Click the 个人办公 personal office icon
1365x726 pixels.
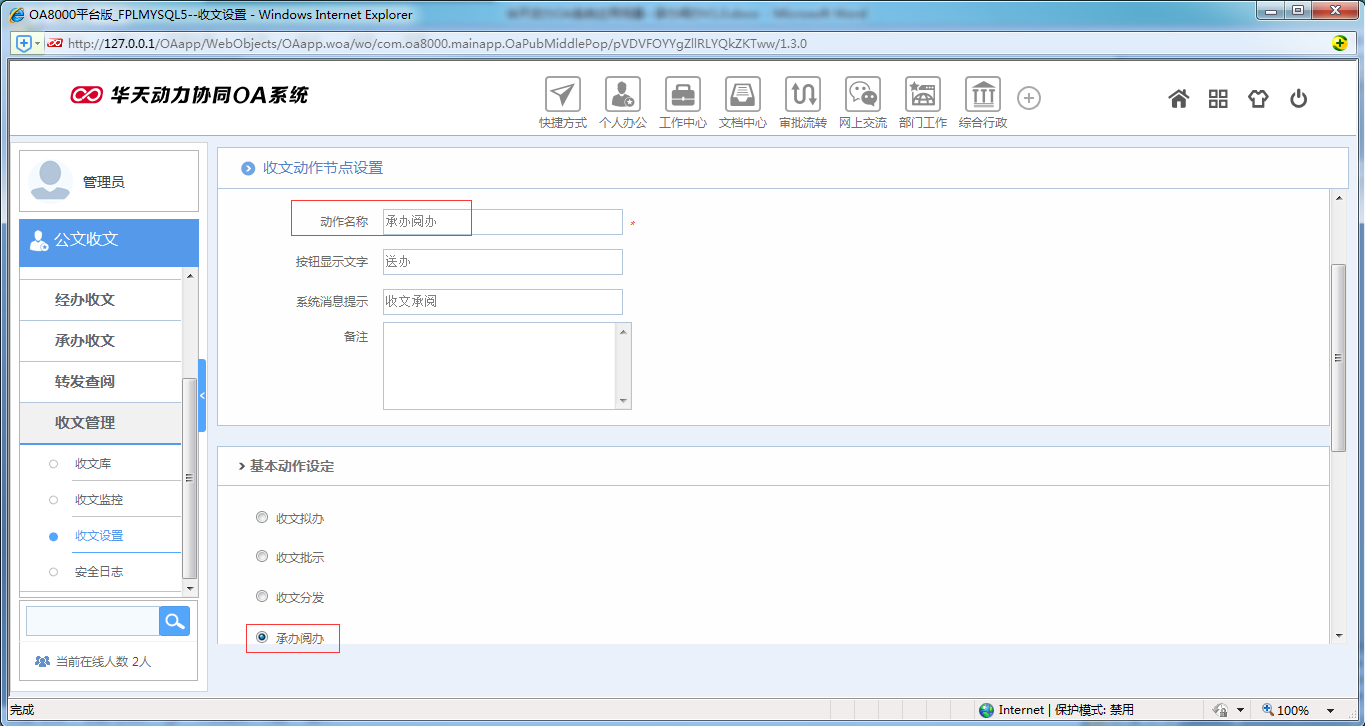[622, 96]
